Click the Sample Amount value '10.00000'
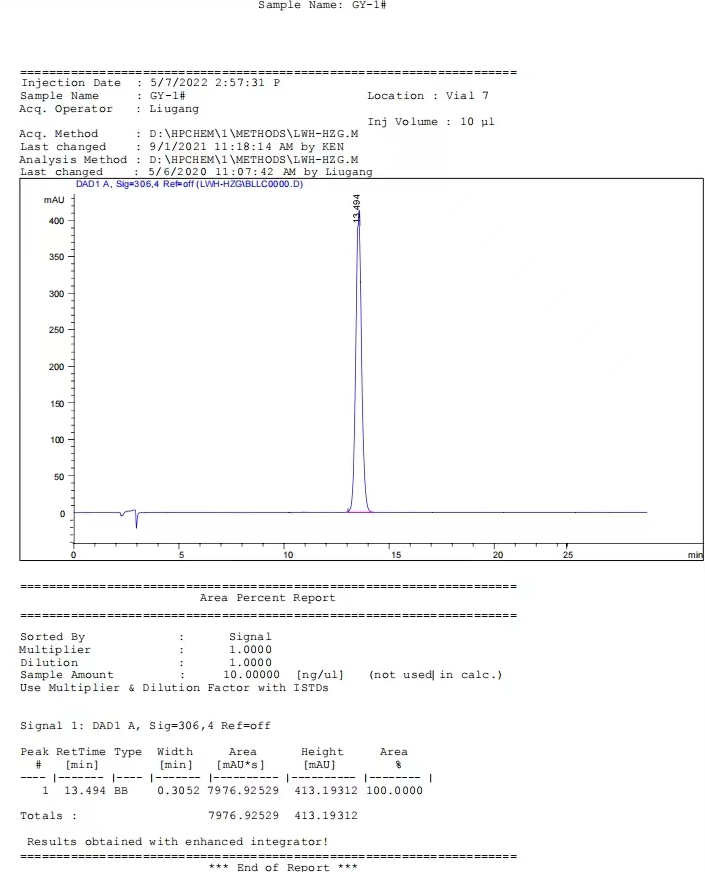 coord(251,675)
